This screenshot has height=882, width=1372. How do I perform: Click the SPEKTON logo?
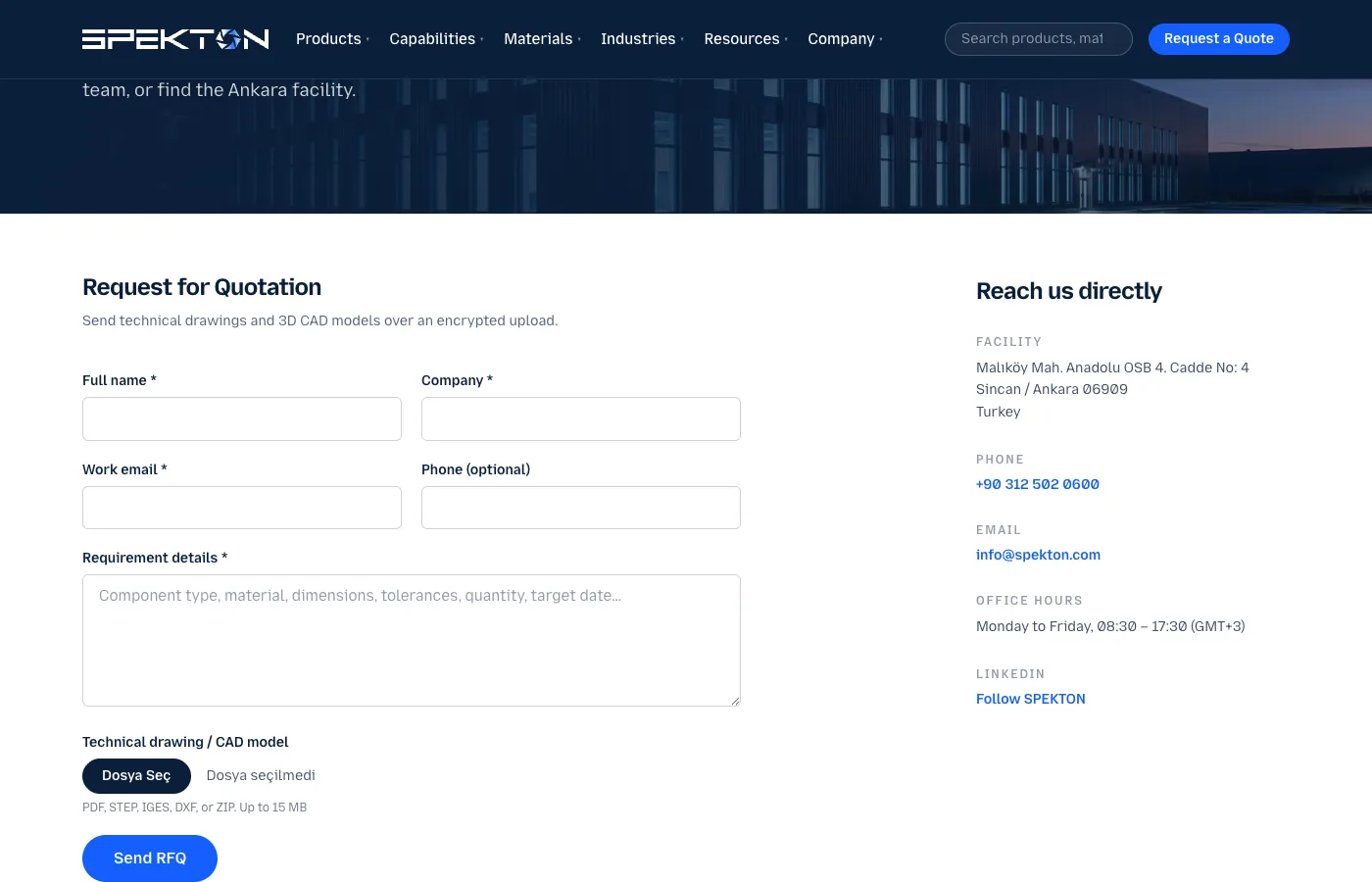(175, 39)
